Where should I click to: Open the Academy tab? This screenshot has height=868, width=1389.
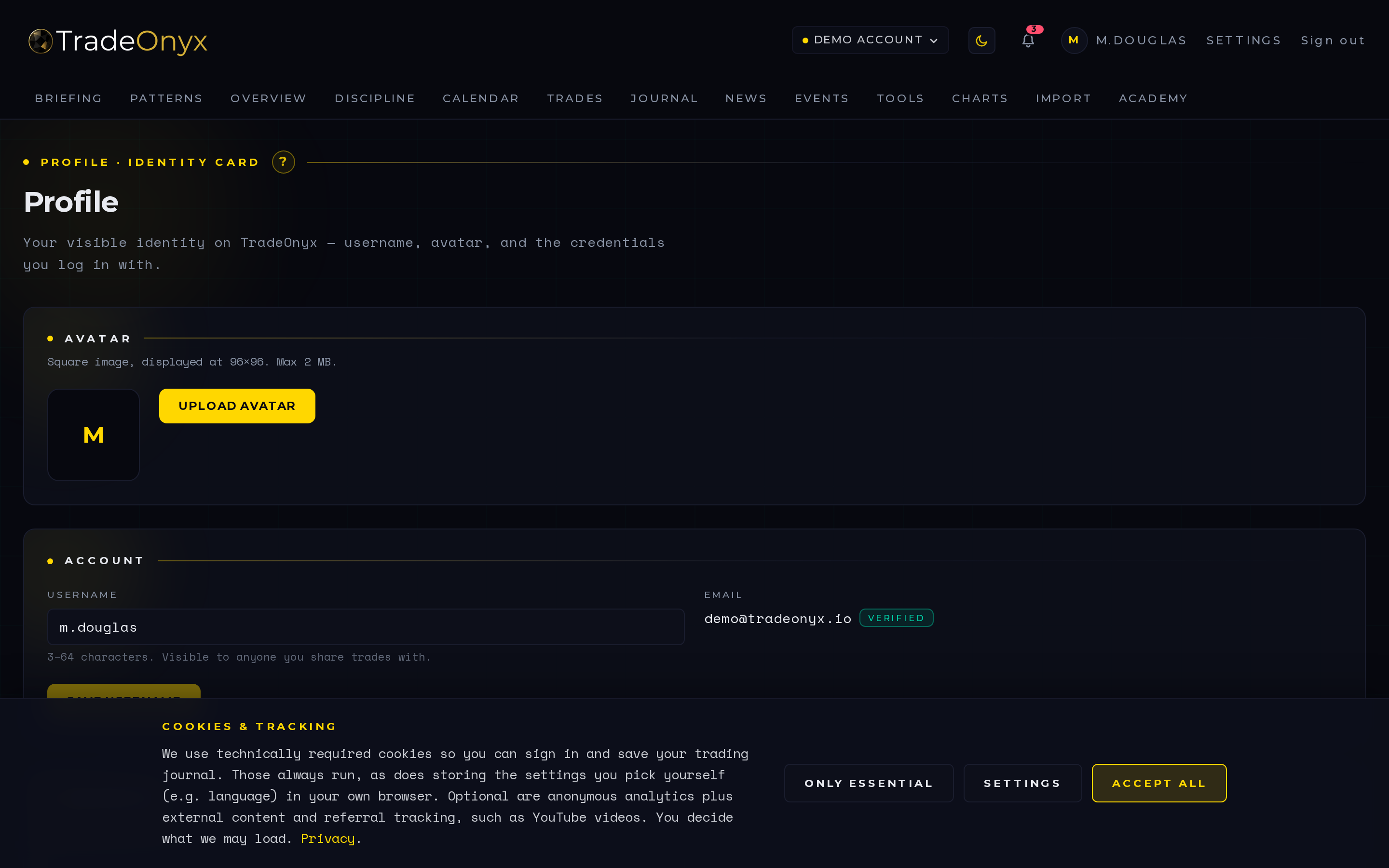[1153, 99]
